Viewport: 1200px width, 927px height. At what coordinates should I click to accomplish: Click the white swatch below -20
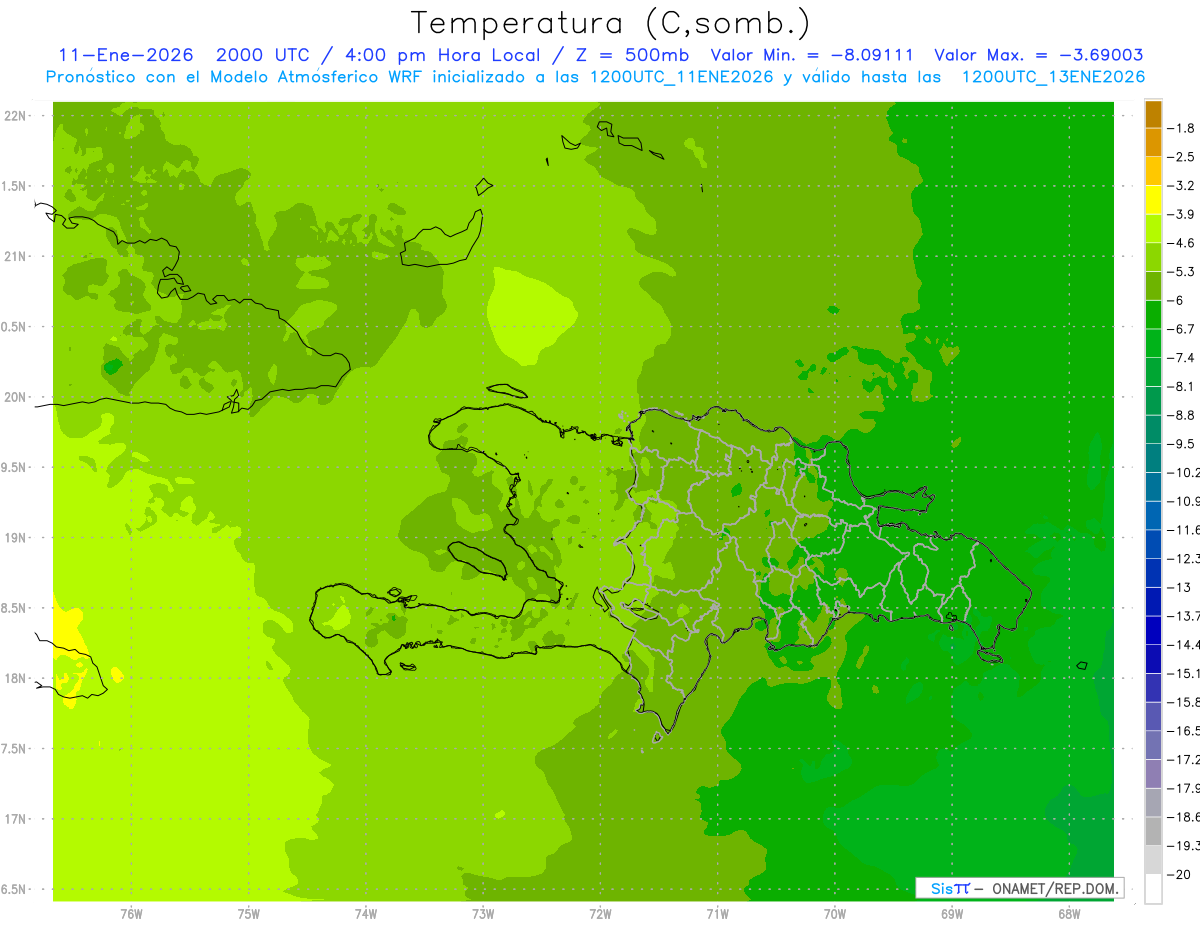[x=1153, y=889]
